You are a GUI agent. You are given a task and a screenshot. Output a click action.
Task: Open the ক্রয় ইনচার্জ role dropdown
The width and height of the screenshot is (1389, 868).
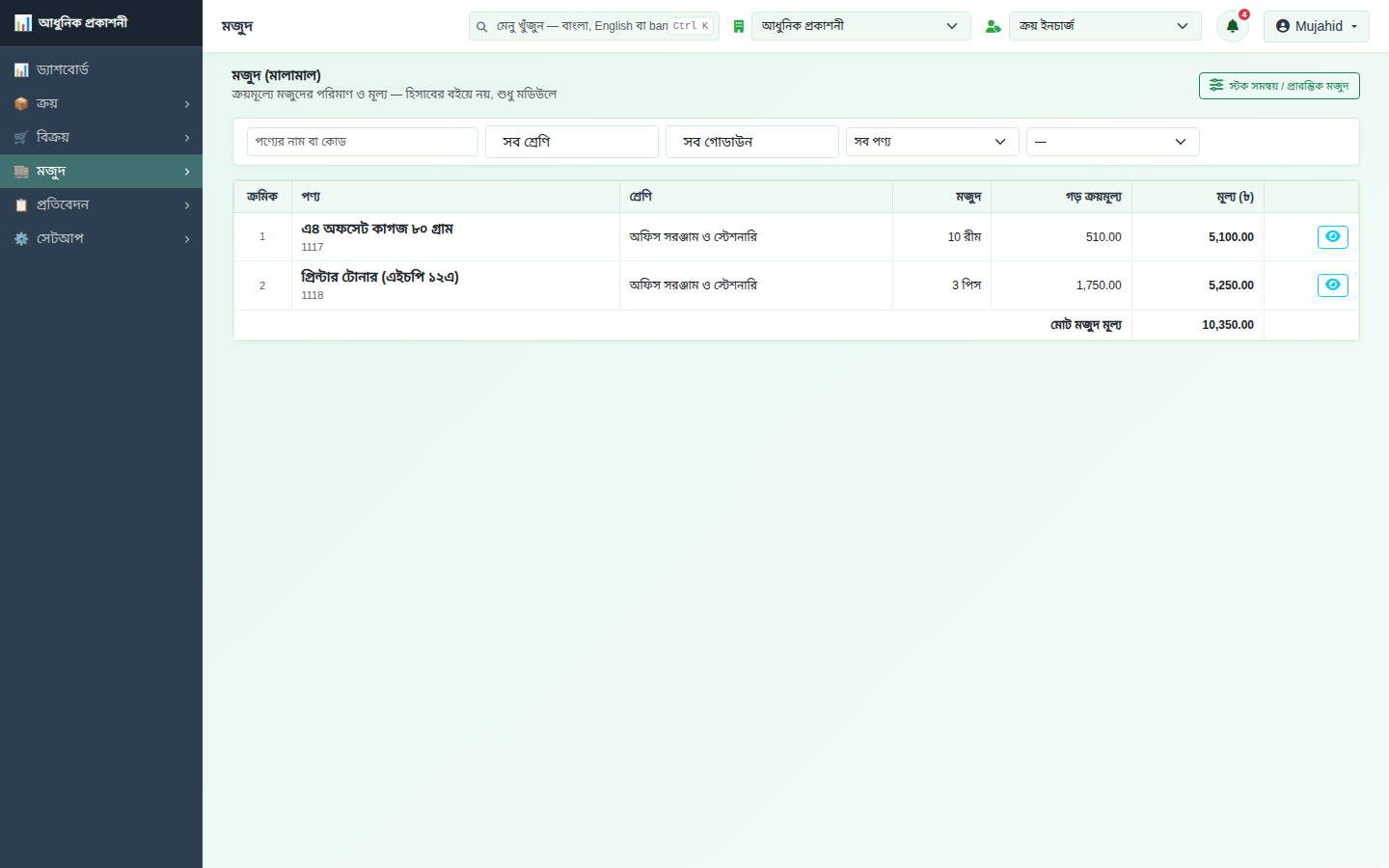(x=1104, y=26)
